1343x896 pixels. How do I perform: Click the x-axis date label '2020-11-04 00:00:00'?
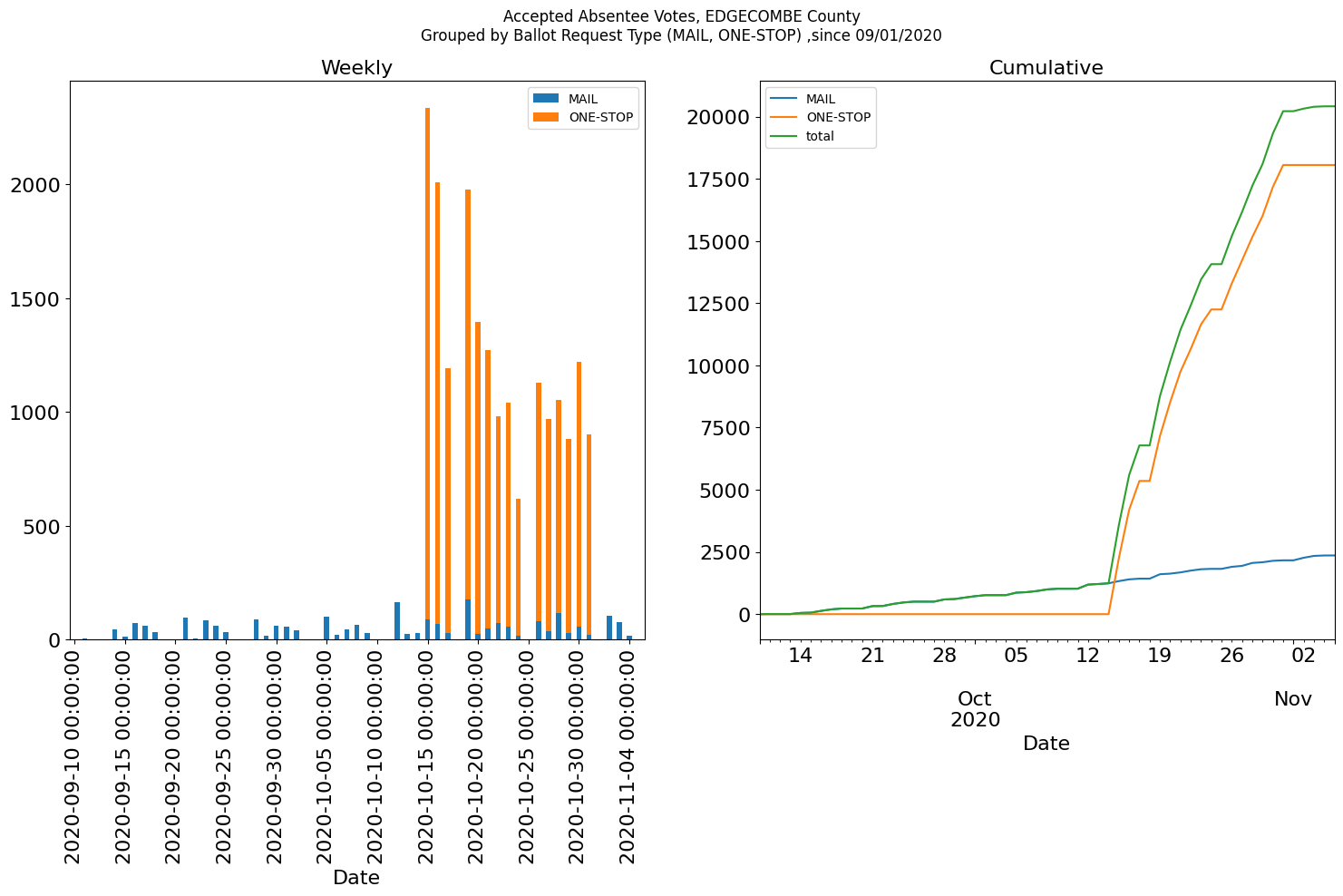628,755
